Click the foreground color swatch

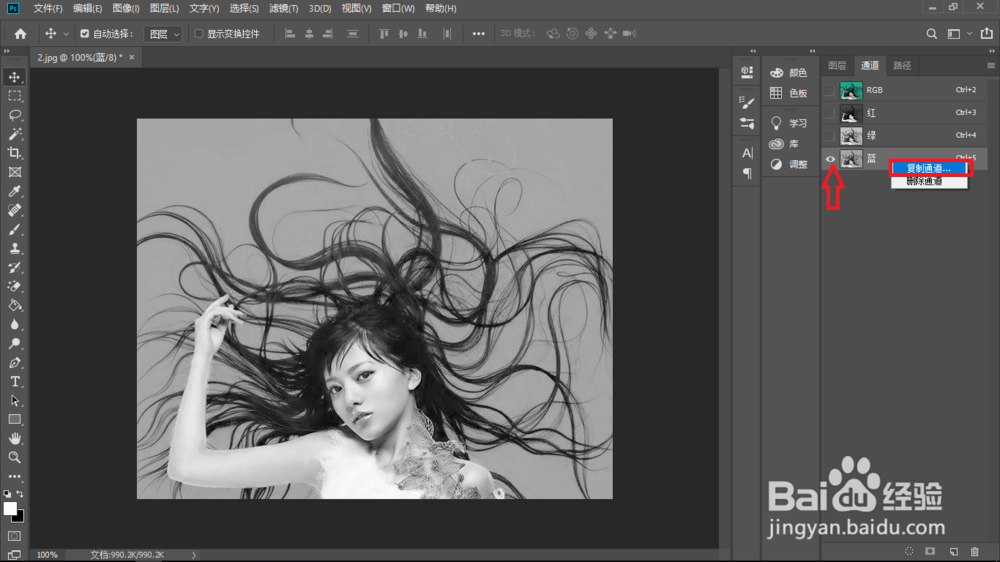coord(9,508)
